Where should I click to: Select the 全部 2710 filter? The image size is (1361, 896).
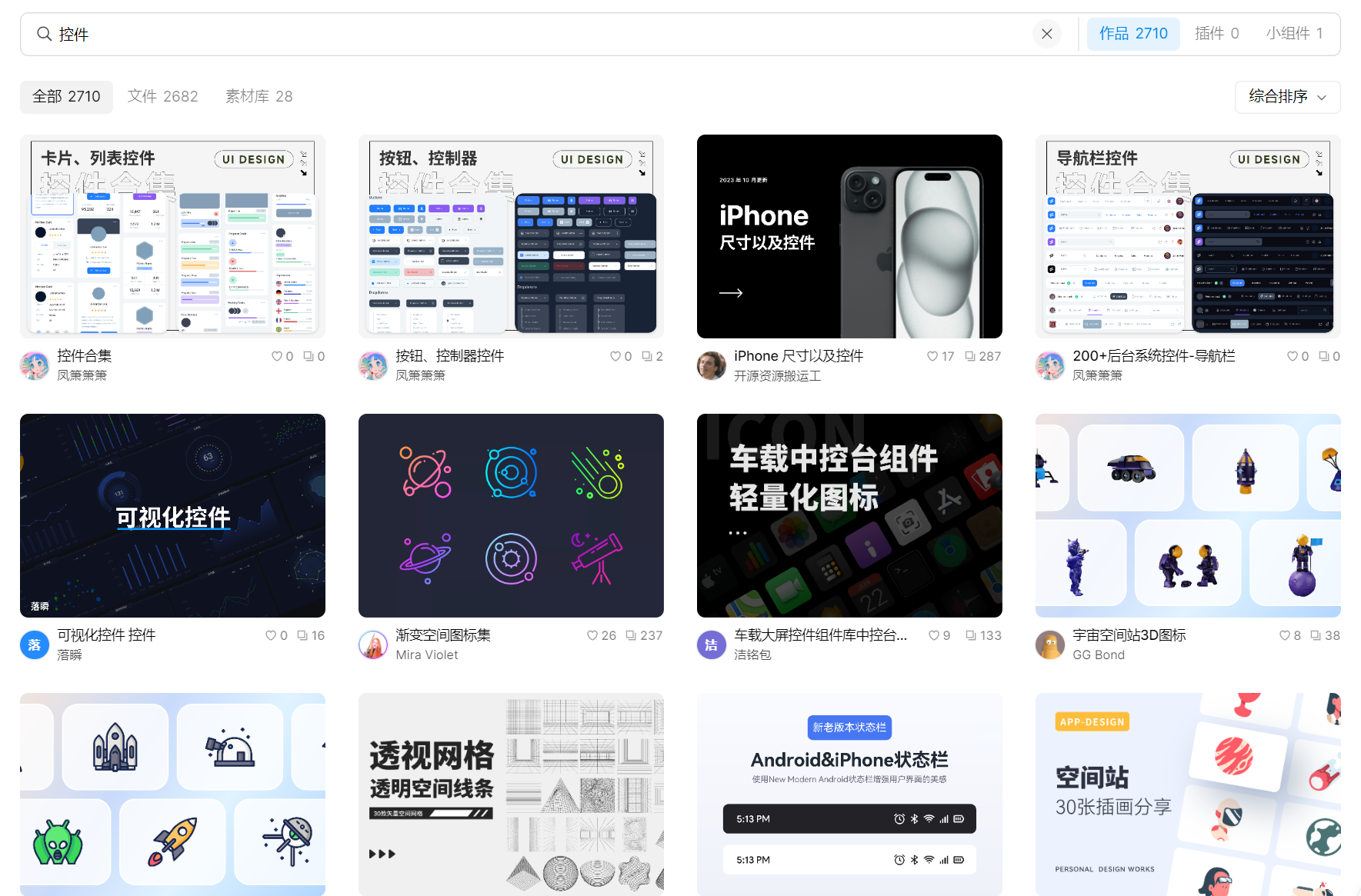[x=66, y=97]
